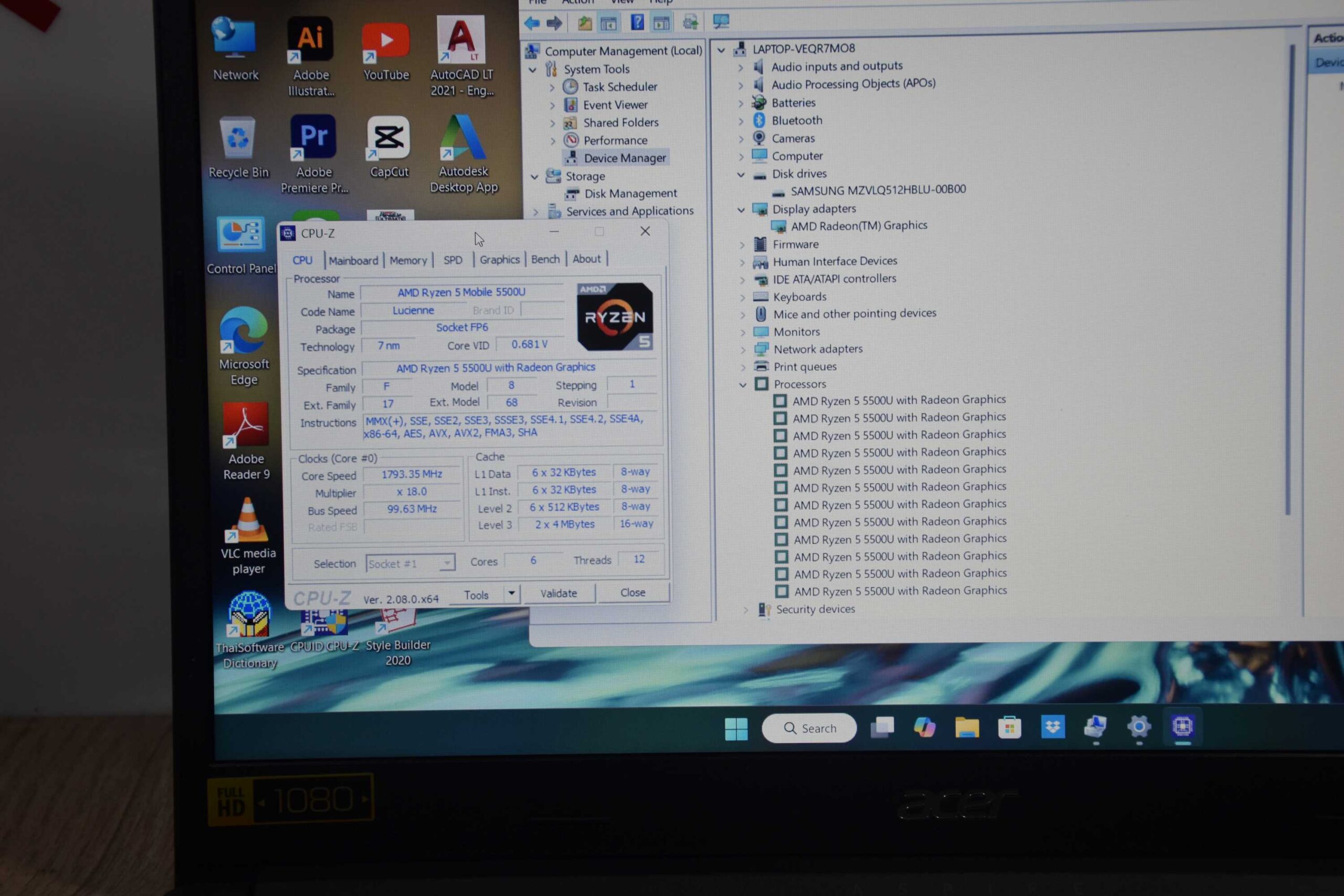This screenshot has width=1344, height=896.
Task: Switch to the Bench tab in CPU-Z
Action: tap(545, 259)
